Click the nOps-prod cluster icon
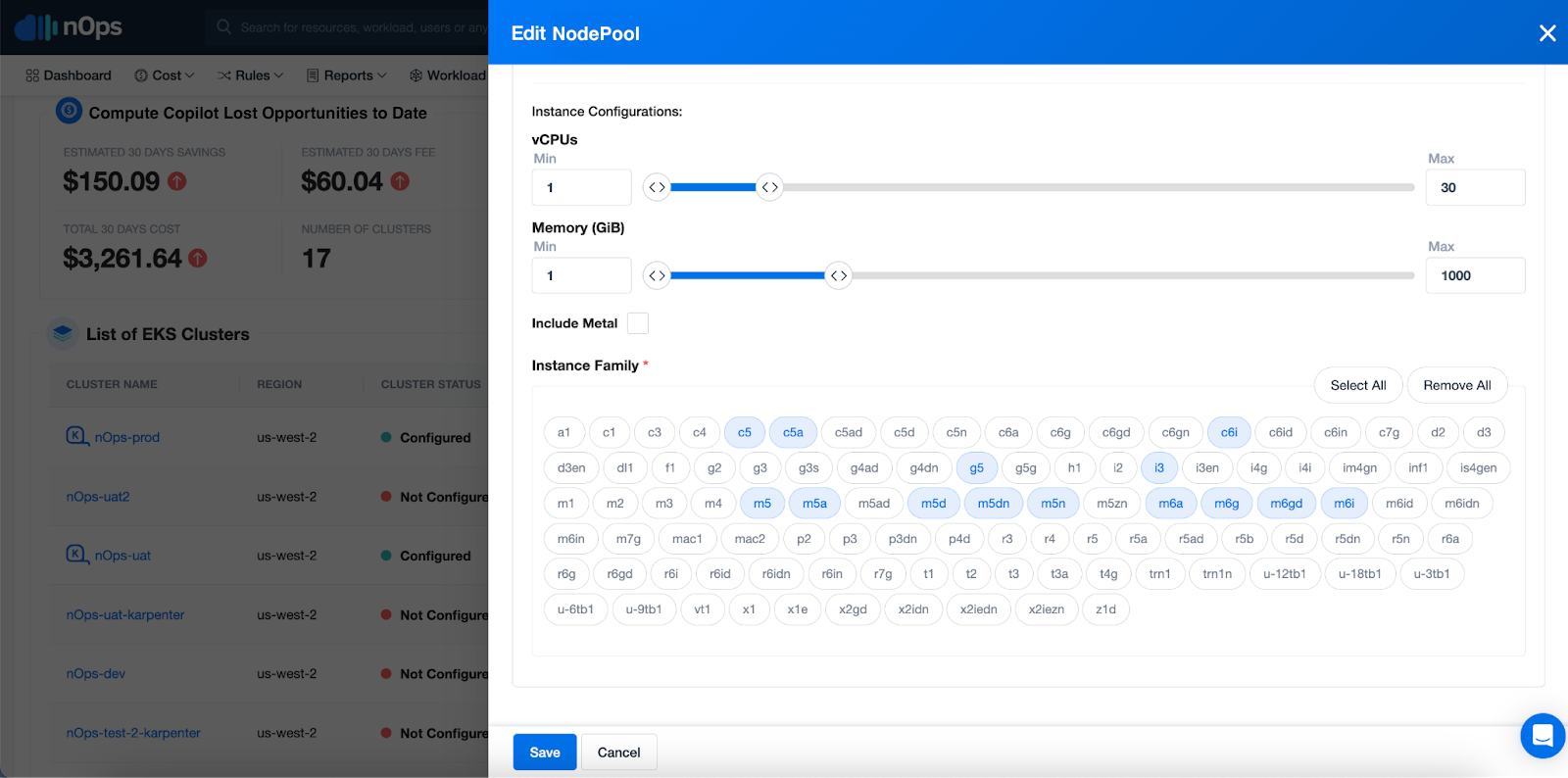 pyautogui.click(x=76, y=436)
